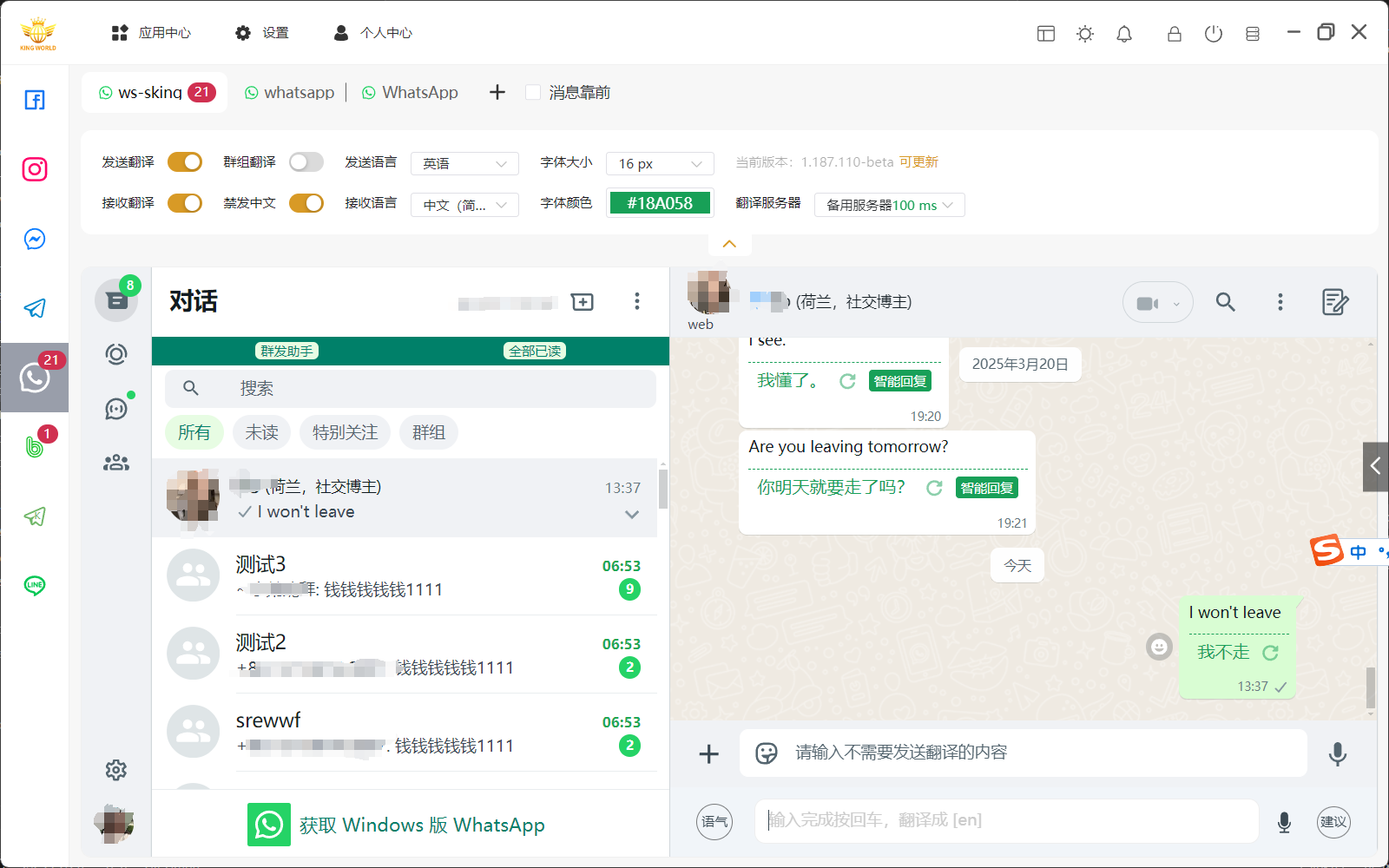Click the 可更新 update link
1389x868 pixels.
[x=919, y=161]
